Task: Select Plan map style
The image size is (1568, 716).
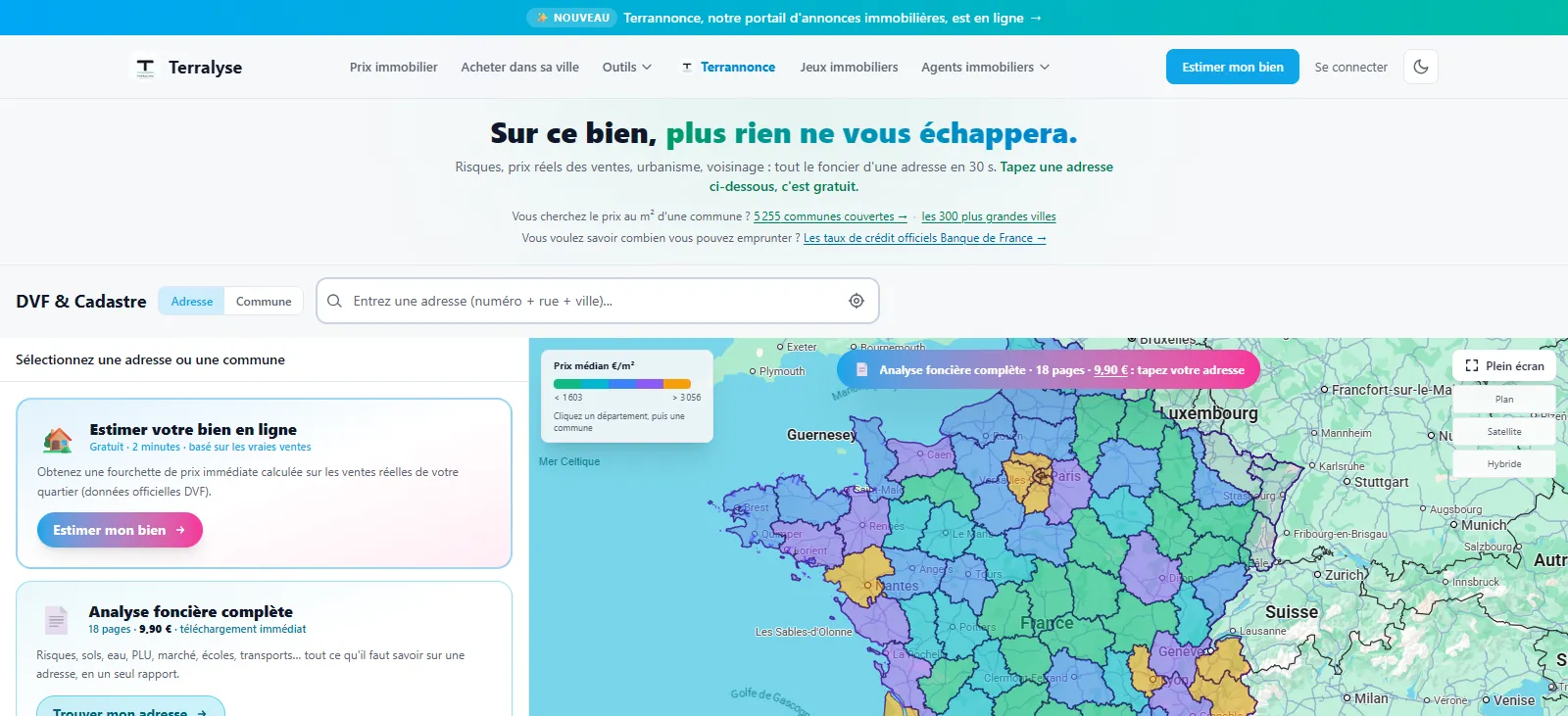Action: (x=1504, y=399)
